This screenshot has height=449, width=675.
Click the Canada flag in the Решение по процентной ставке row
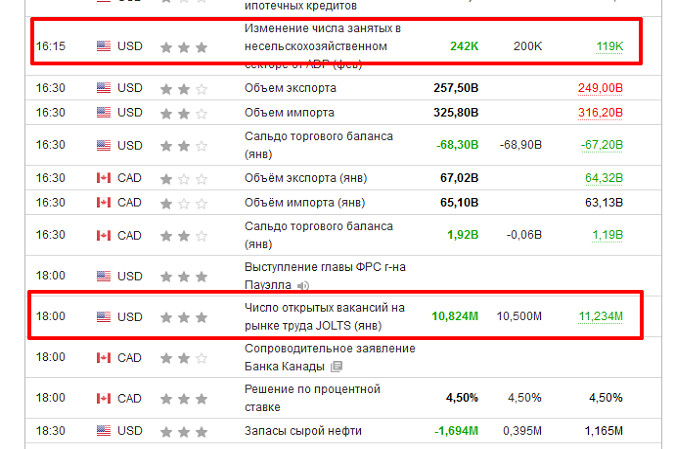(104, 398)
